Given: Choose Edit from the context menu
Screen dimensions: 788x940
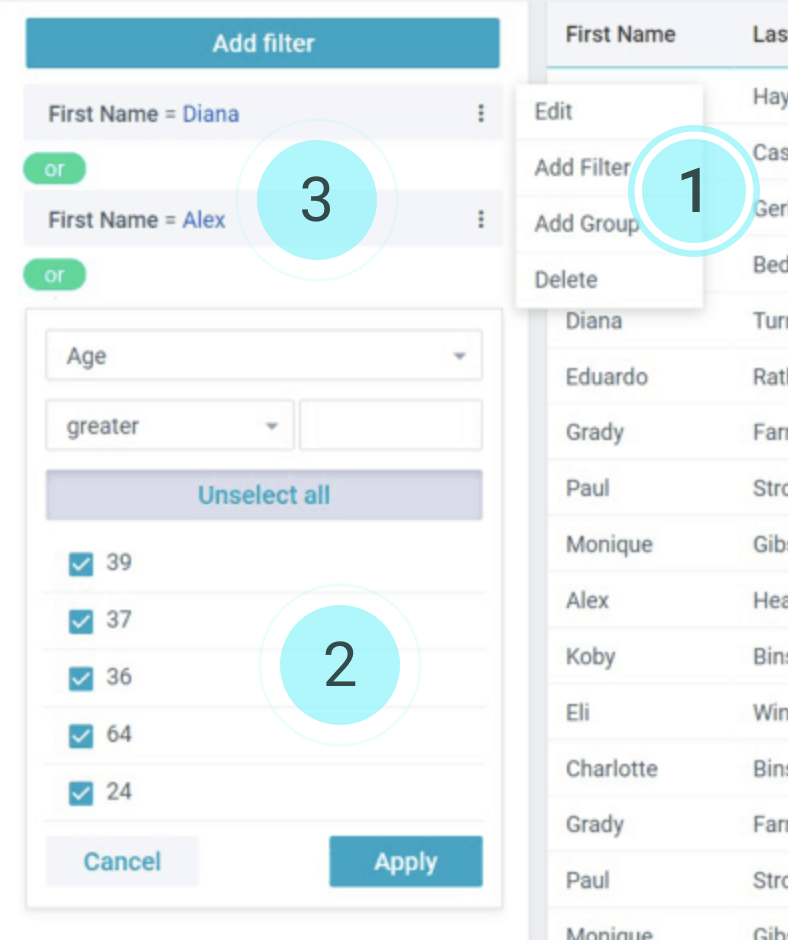Looking at the screenshot, I should pyautogui.click(x=554, y=111).
